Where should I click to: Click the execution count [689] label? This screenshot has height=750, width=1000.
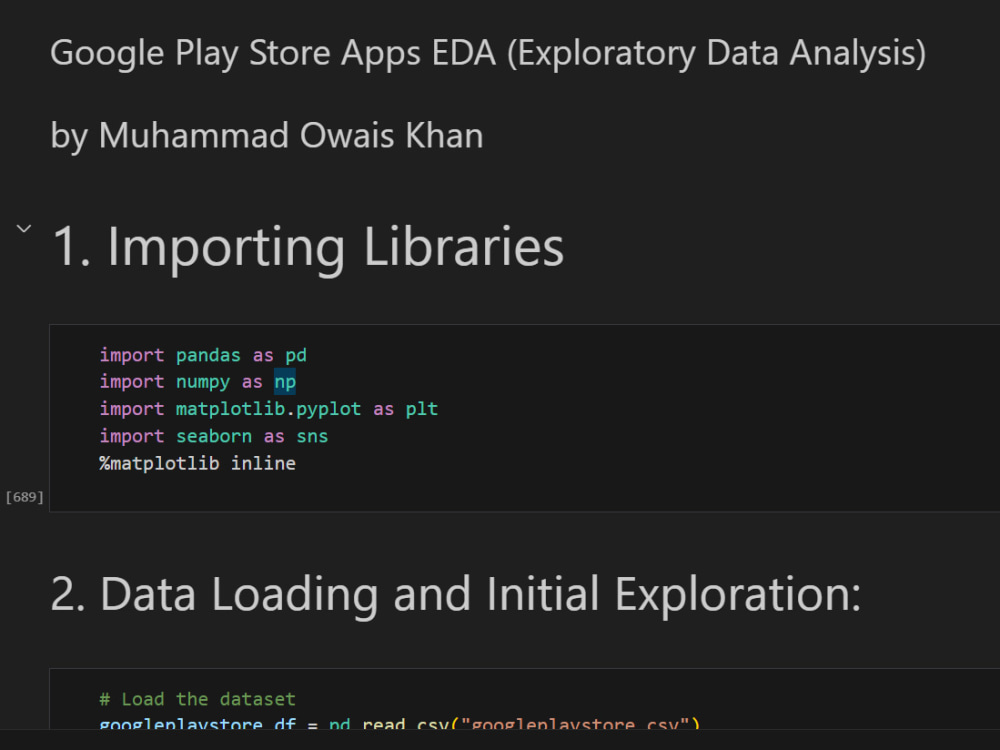pyautogui.click(x=24, y=497)
